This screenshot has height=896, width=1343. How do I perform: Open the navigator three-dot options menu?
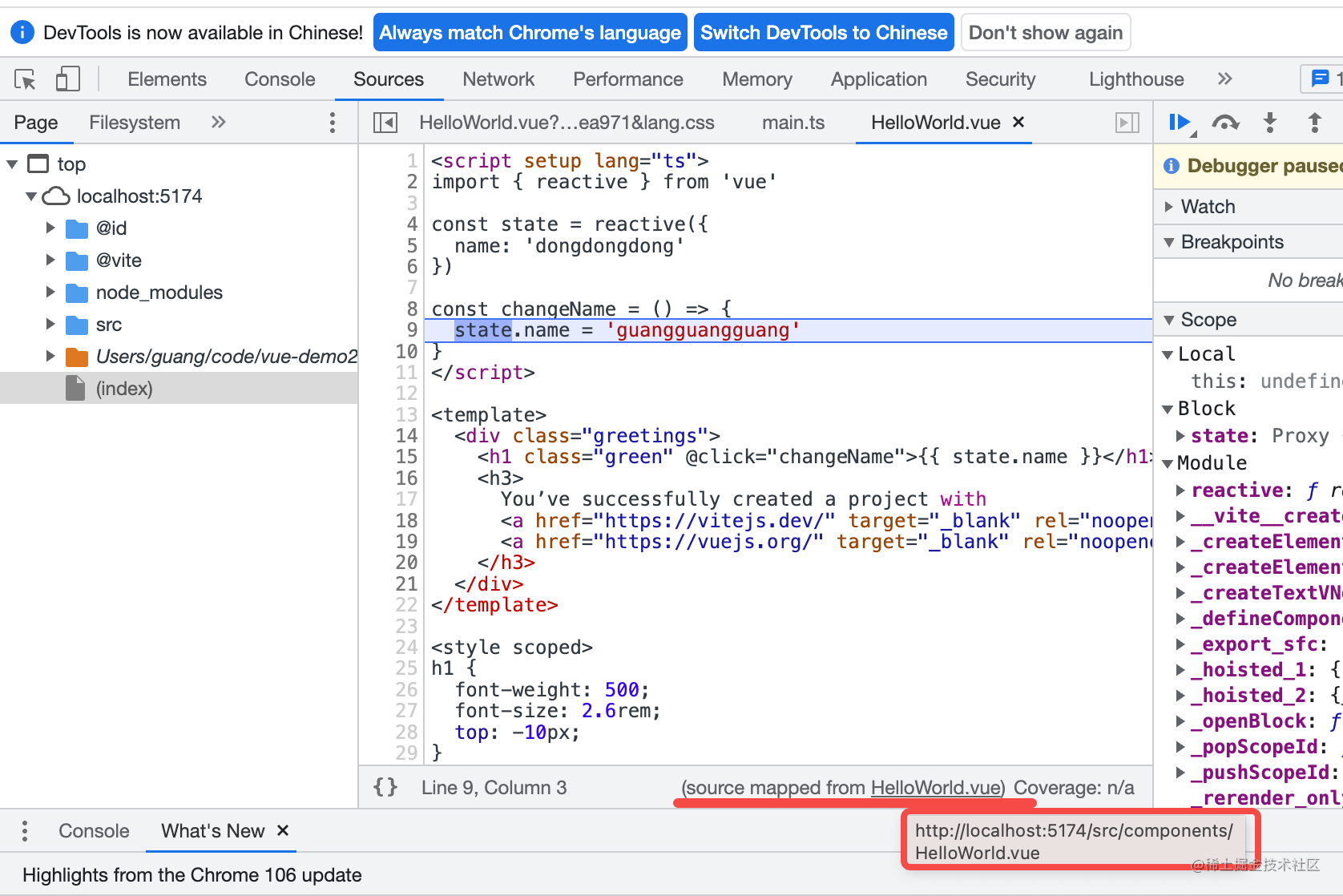click(333, 123)
